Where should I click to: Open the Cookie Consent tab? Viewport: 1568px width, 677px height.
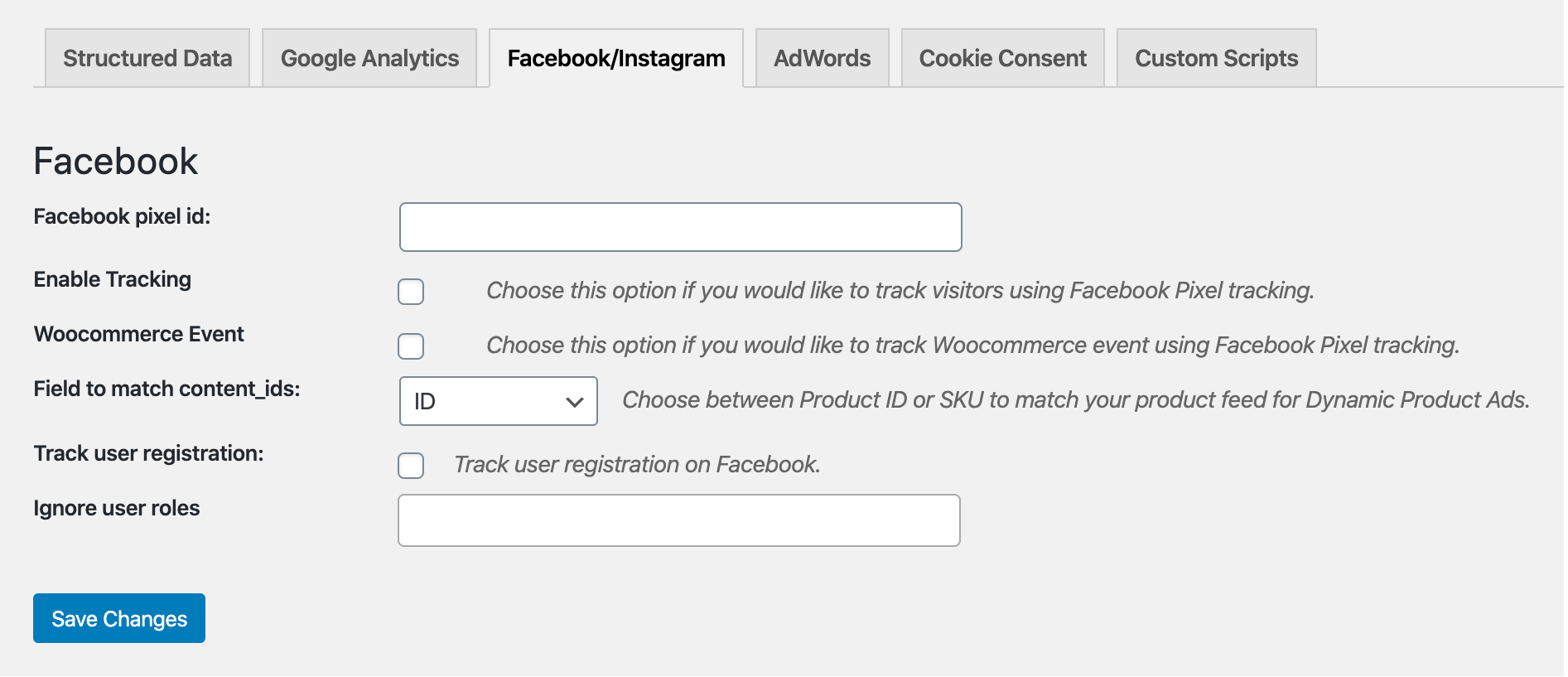point(1002,58)
